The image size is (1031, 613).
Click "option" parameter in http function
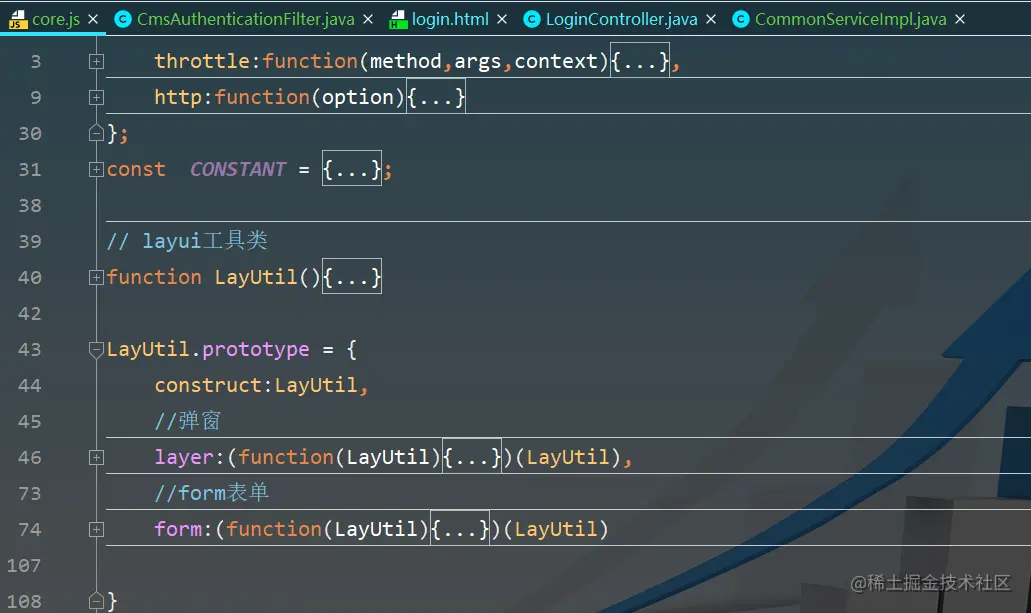point(358,97)
